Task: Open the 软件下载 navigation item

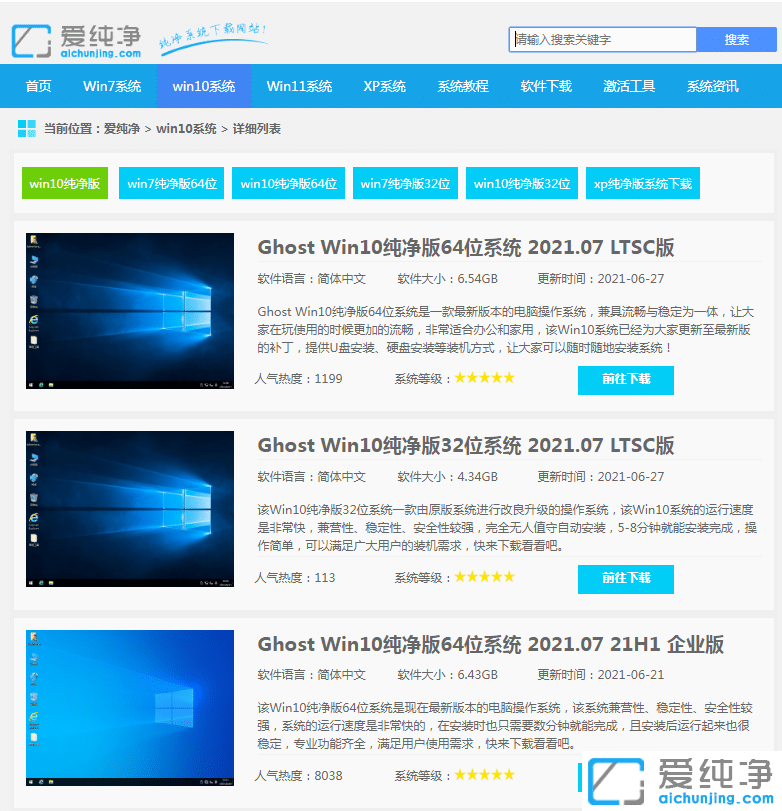Action: pos(546,86)
